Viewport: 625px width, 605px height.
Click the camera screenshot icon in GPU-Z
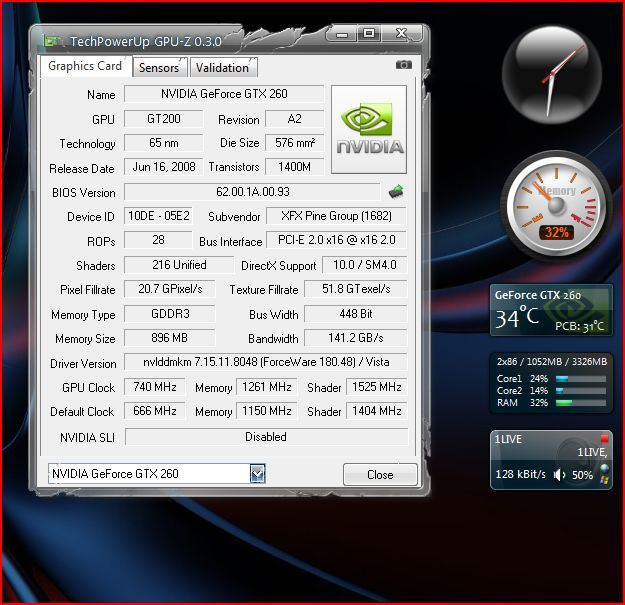click(x=403, y=65)
